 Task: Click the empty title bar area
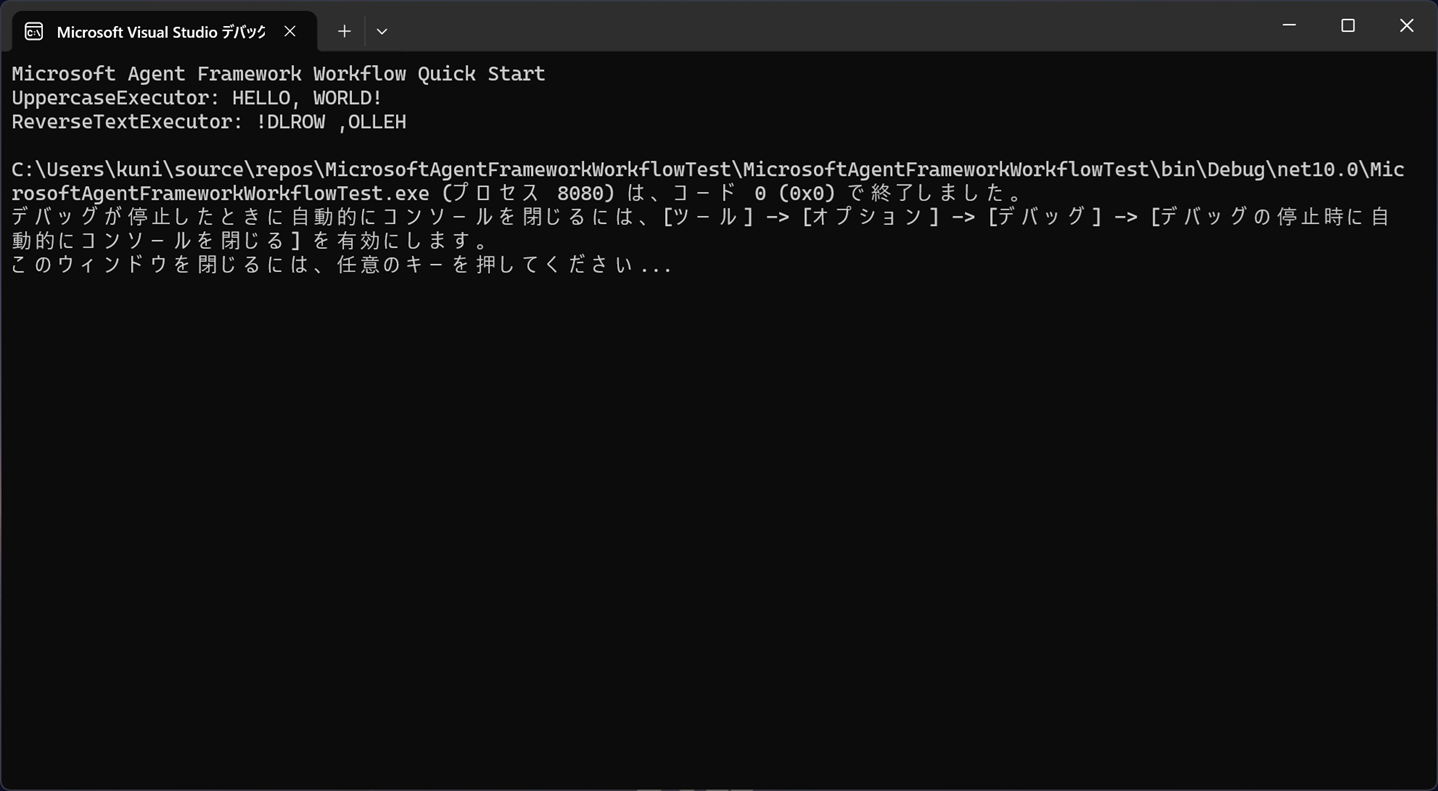pyautogui.click(x=800, y=26)
